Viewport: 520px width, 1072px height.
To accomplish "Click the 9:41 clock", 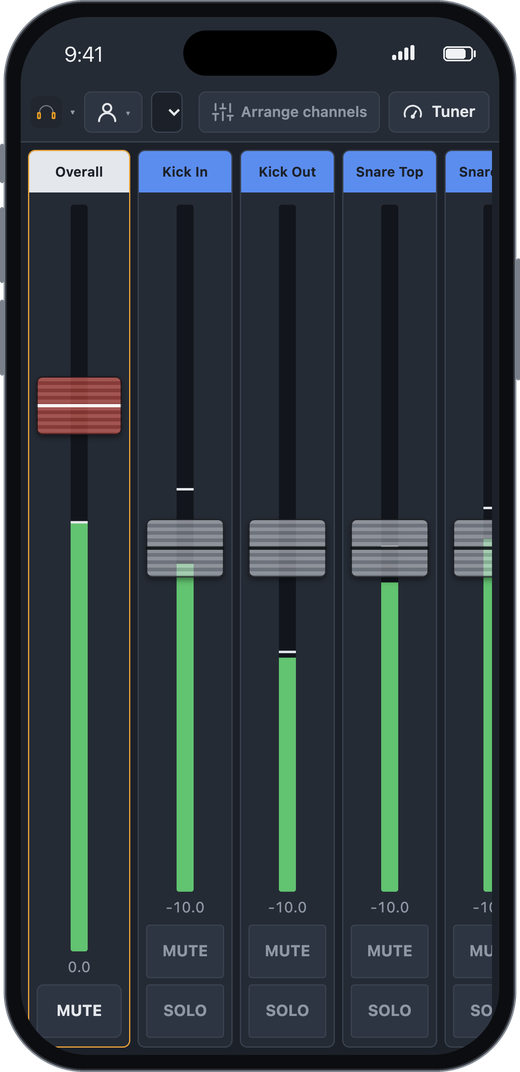I will (x=83, y=55).
